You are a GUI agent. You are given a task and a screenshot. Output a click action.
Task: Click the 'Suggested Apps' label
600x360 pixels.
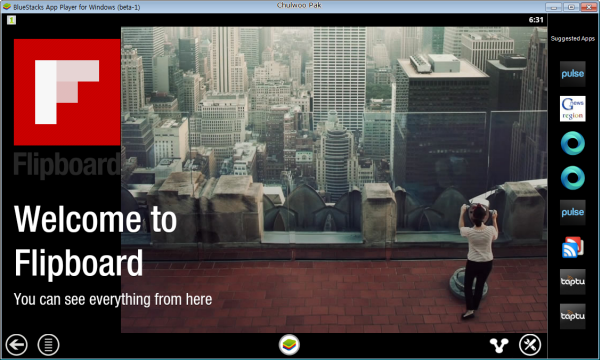click(572, 39)
